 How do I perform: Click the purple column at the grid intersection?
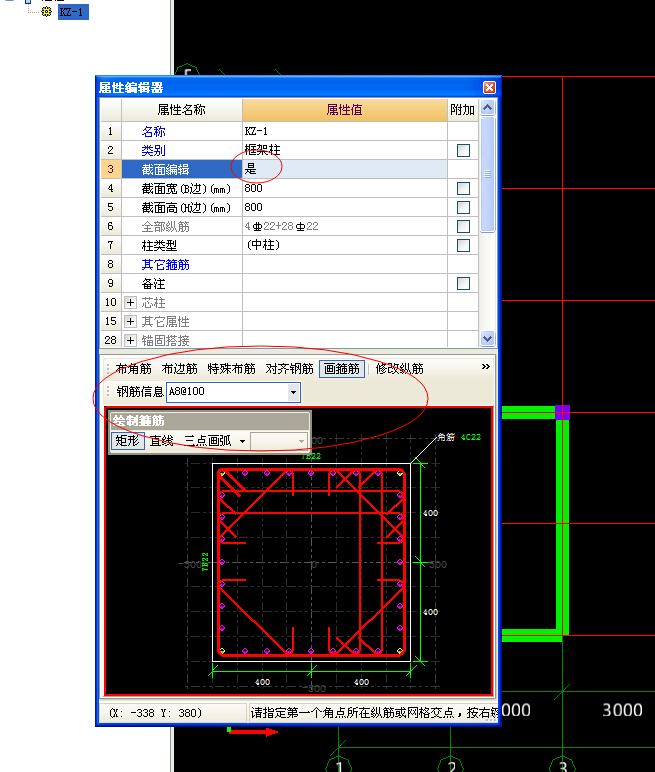click(x=562, y=412)
